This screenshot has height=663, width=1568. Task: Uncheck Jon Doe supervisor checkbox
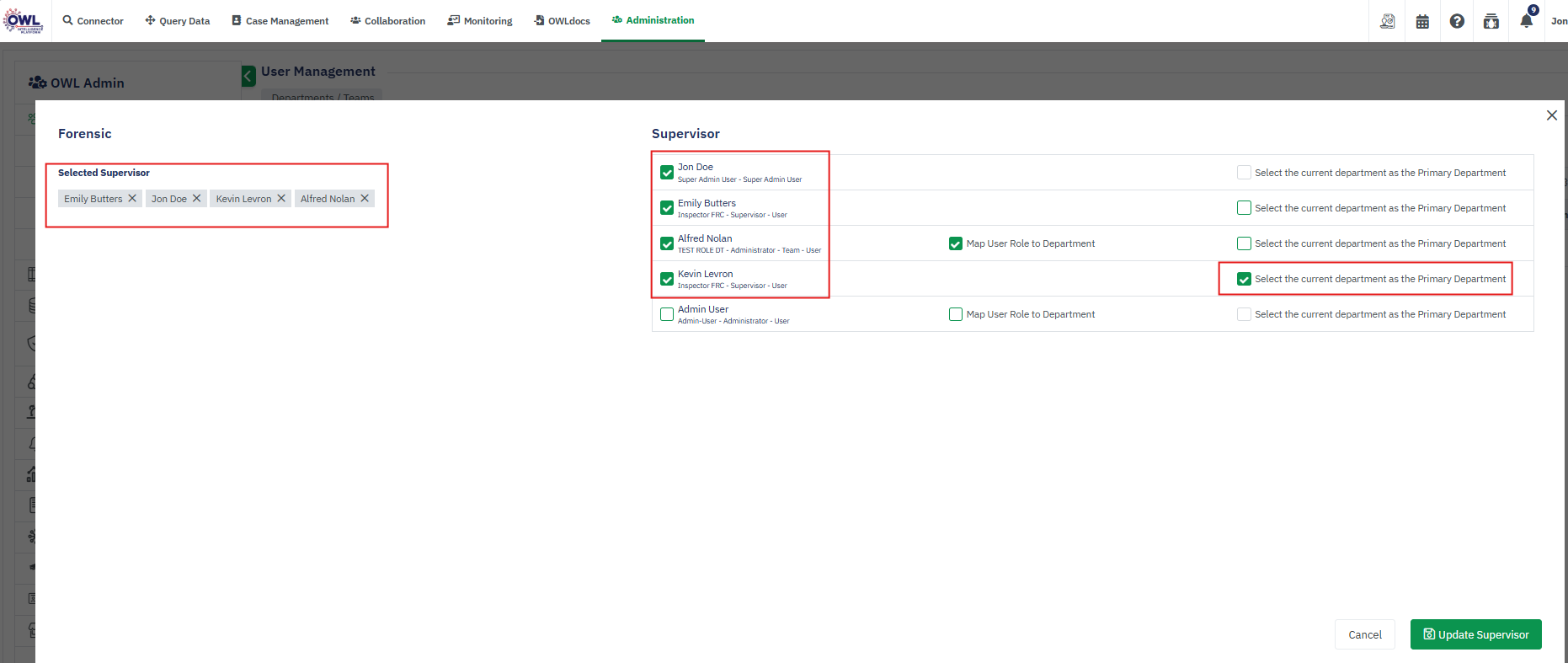(667, 173)
